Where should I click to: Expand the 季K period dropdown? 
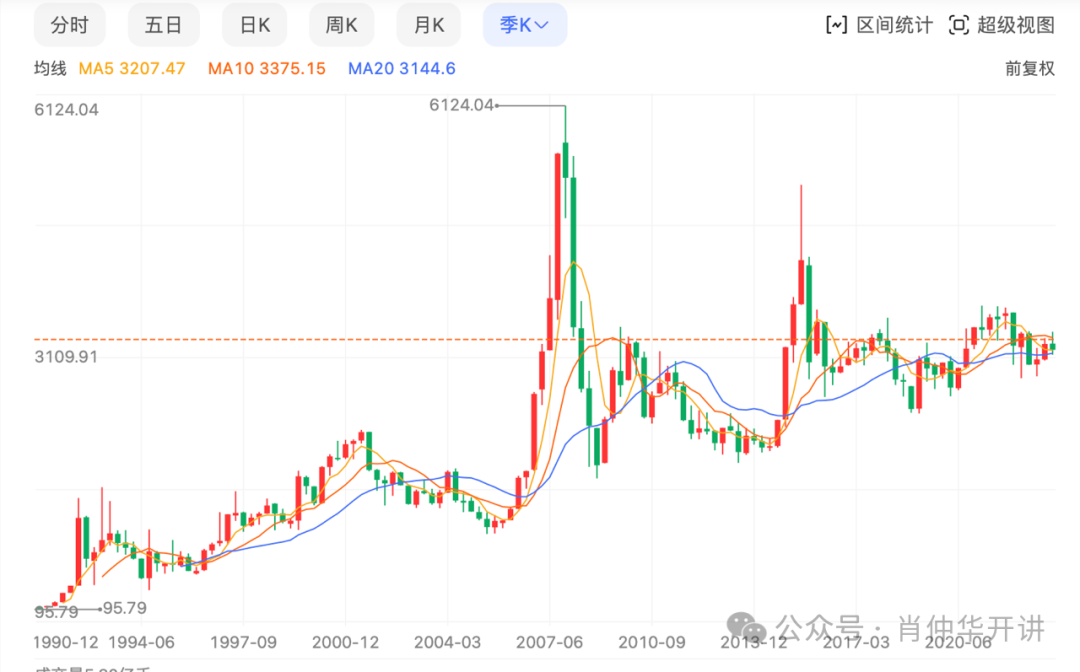524,25
